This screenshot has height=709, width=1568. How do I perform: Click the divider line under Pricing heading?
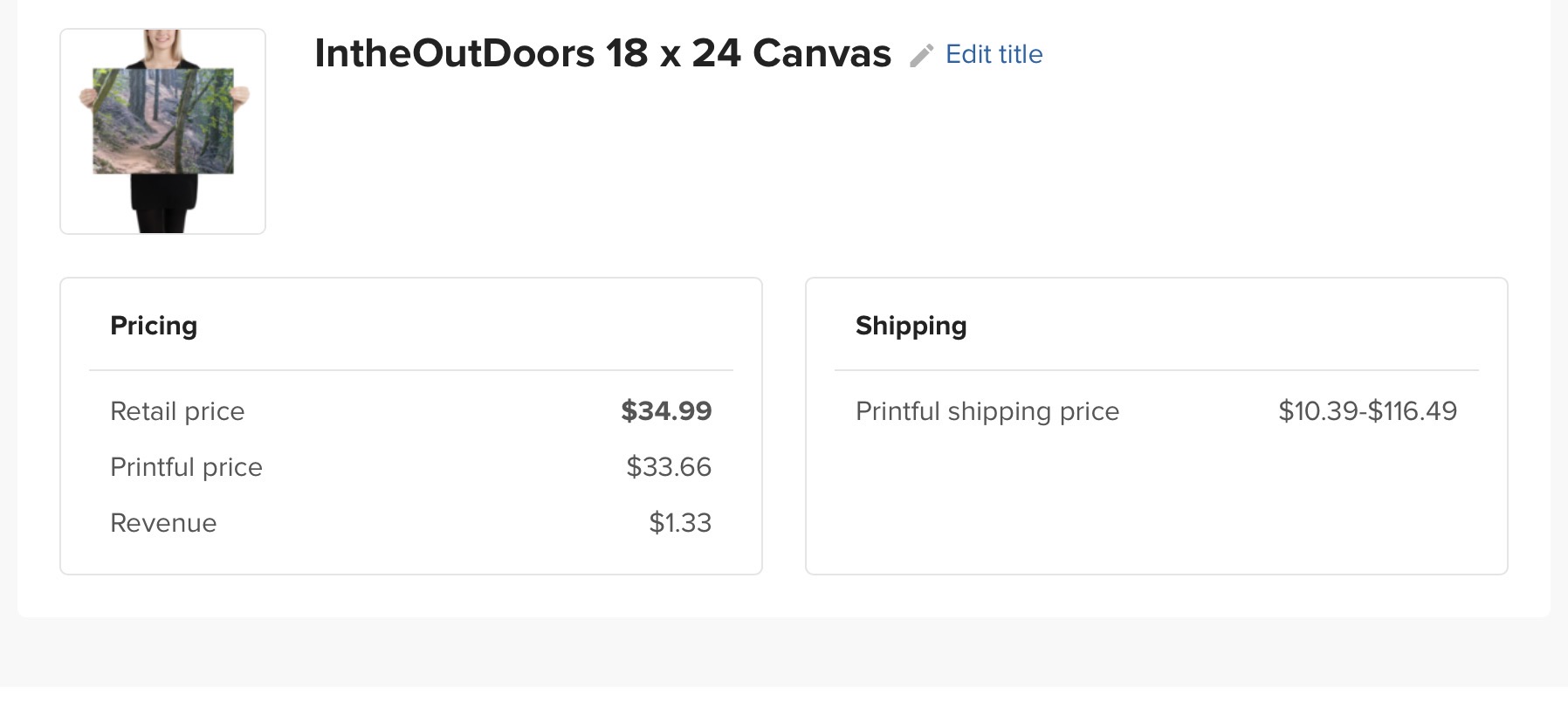(x=411, y=370)
